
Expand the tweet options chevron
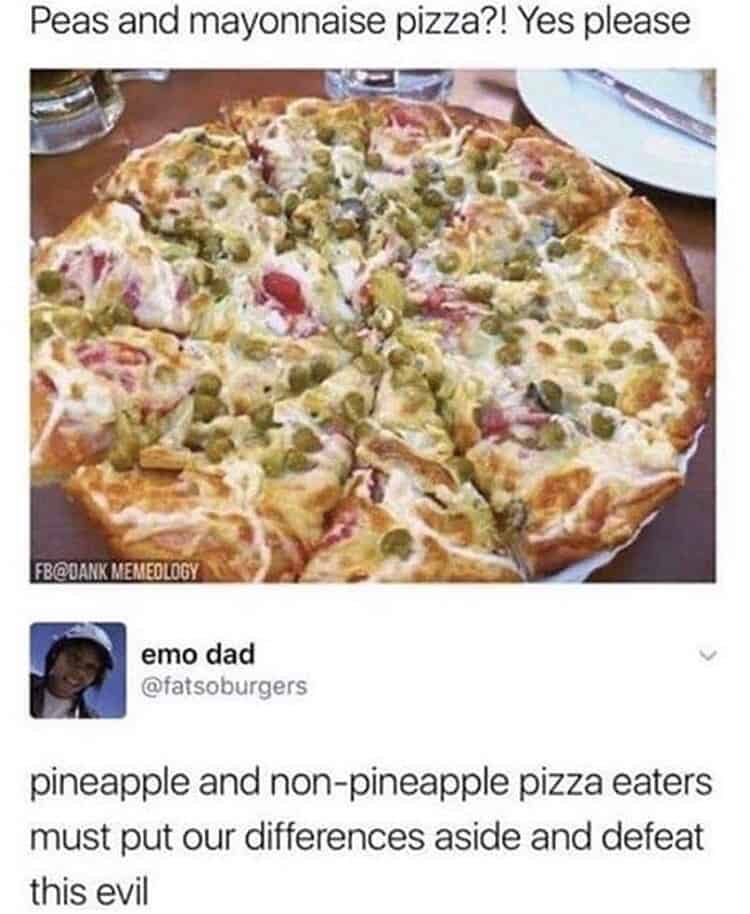707,656
